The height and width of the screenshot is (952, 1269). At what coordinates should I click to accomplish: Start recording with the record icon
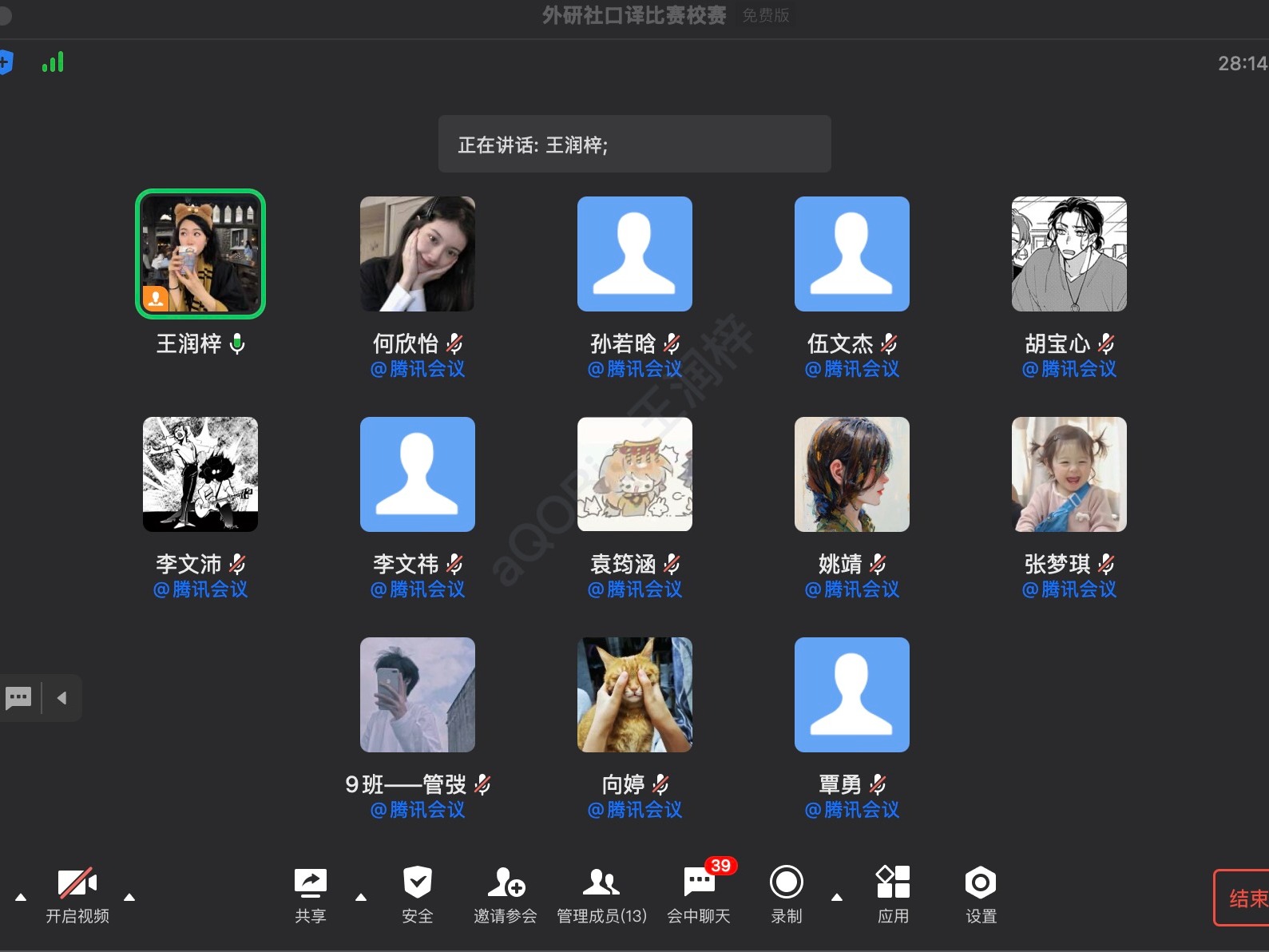click(x=786, y=883)
